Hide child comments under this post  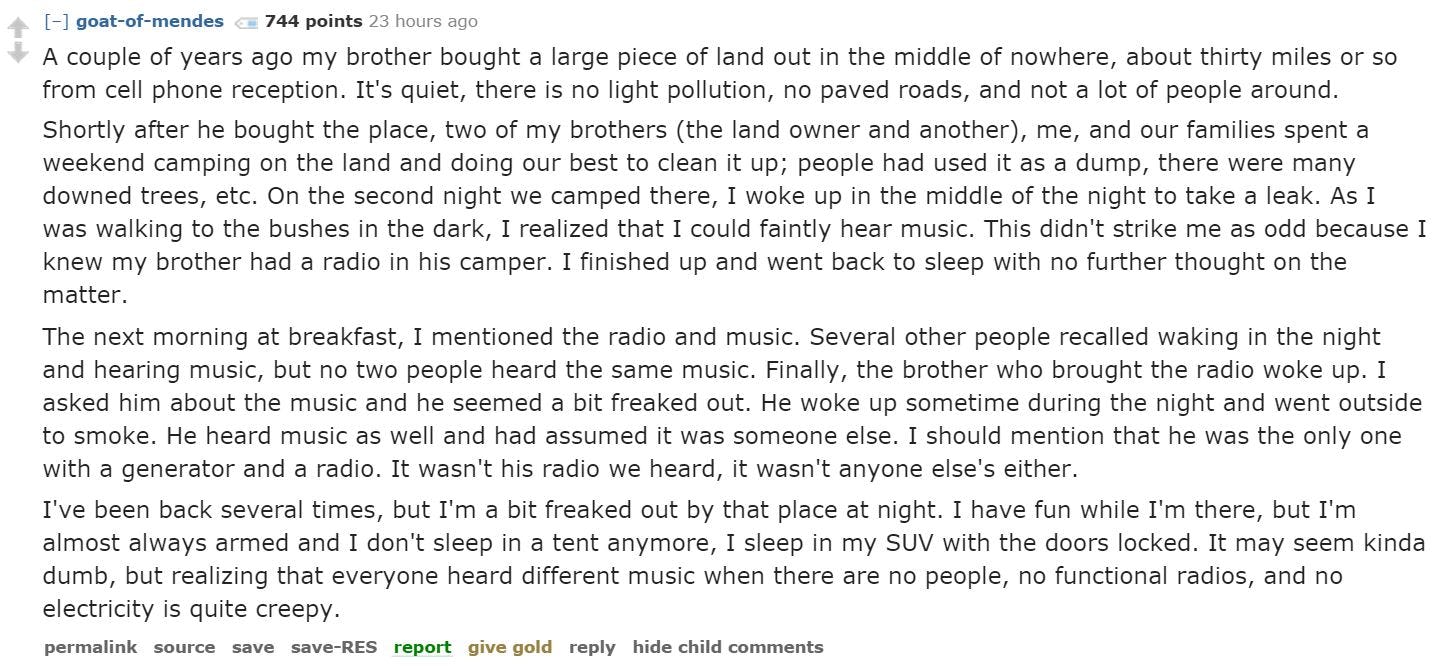tap(728, 647)
